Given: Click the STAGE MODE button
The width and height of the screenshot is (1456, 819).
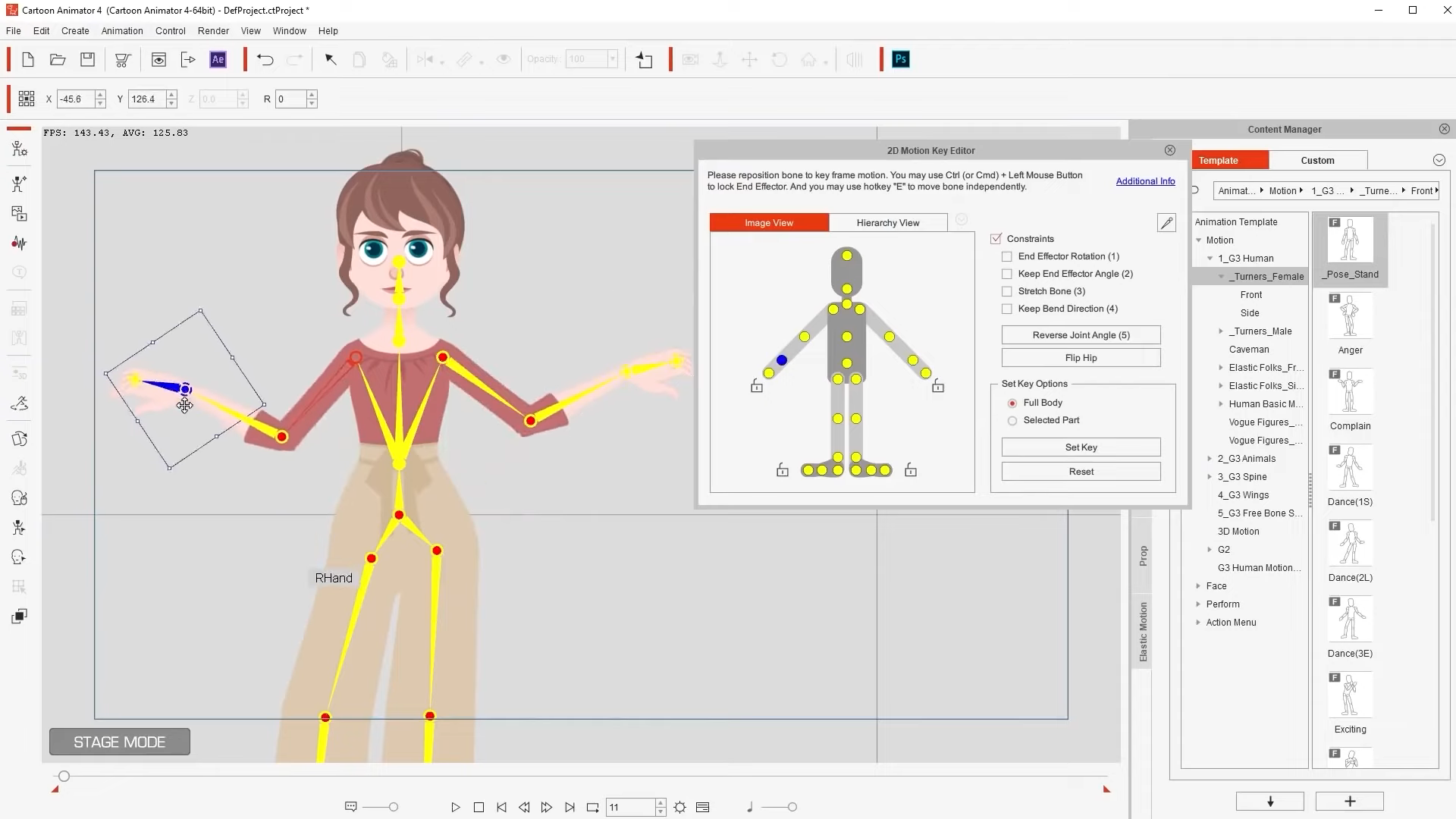Looking at the screenshot, I should pyautogui.click(x=120, y=742).
